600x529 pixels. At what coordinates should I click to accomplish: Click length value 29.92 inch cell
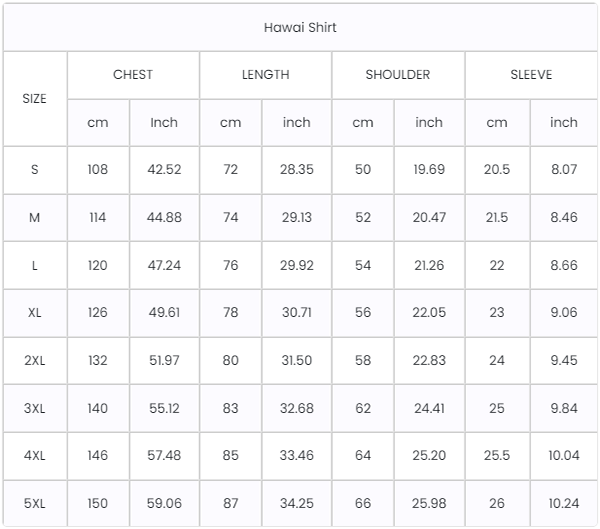click(297, 265)
